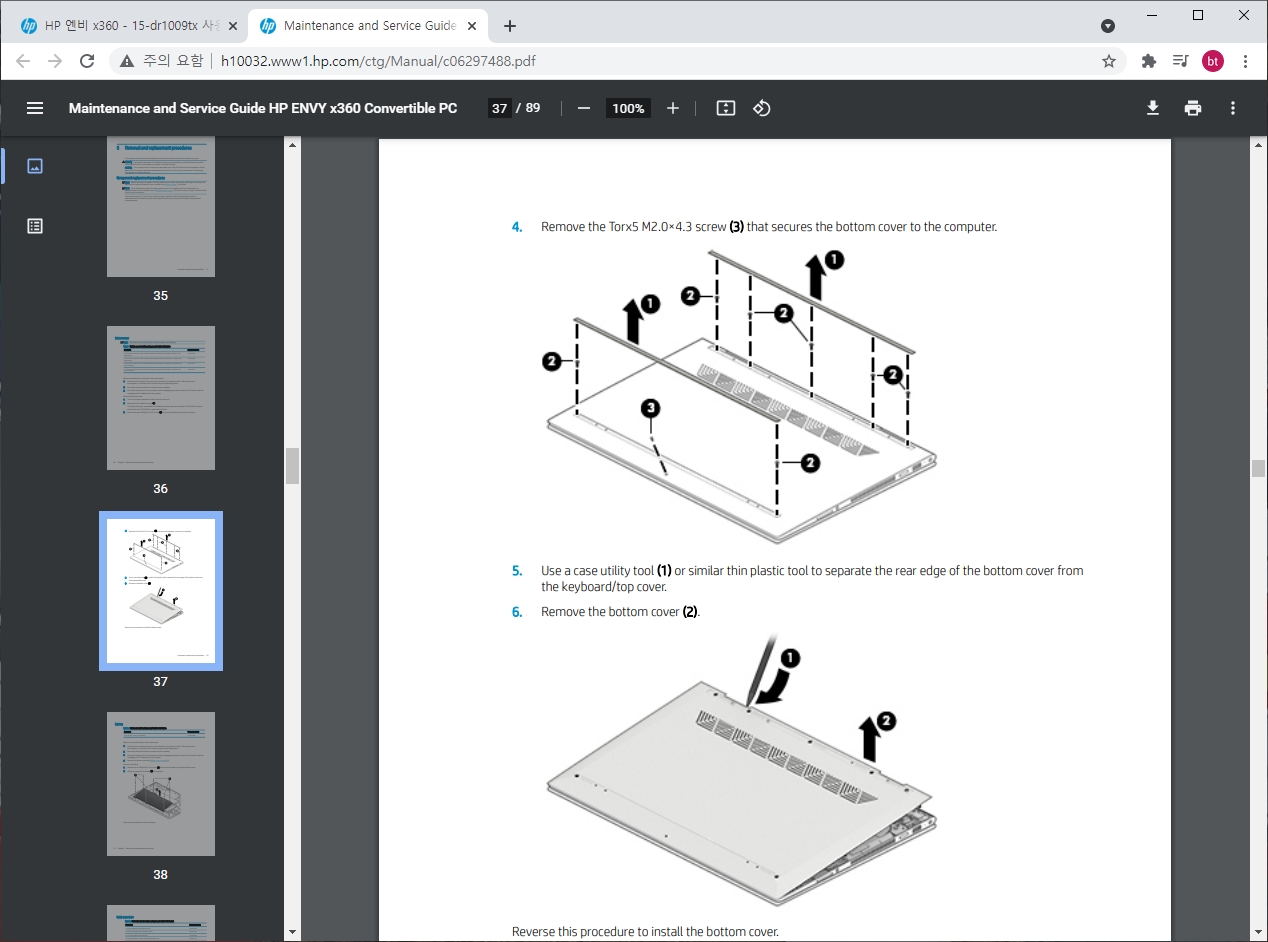This screenshot has height=942, width=1268.
Task: Open the PDF viewer more actions menu
Action: [x=1233, y=108]
